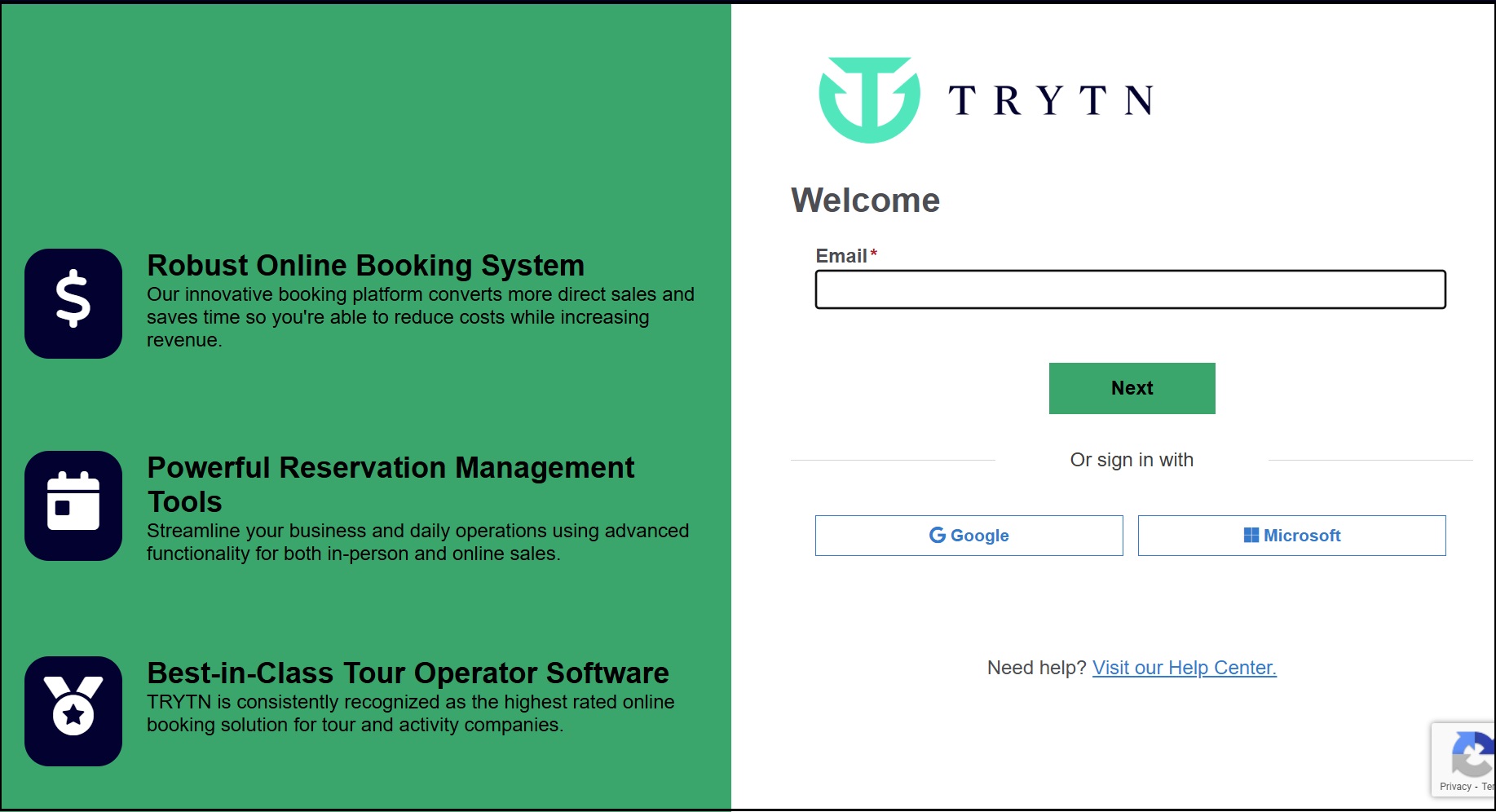Click the green Next button
Screen dimensions: 1496x812
[x=1132, y=388]
